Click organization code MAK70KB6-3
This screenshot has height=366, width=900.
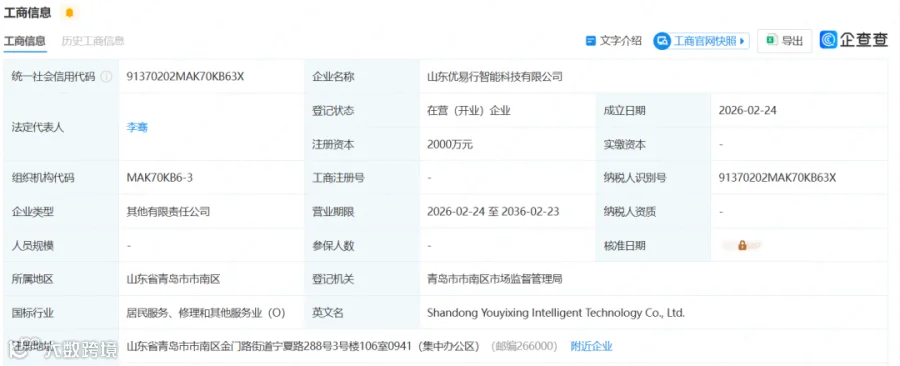click(x=160, y=178)
